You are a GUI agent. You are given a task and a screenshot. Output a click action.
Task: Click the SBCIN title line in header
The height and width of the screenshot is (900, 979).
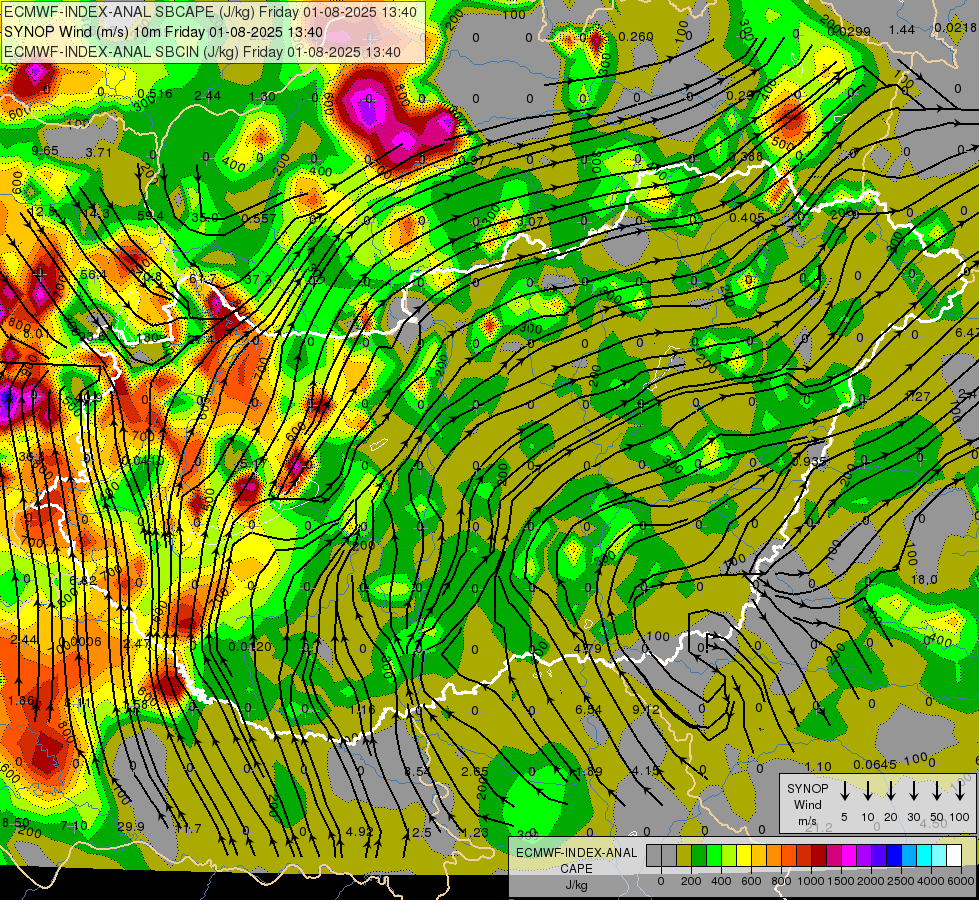coord(202,52)
